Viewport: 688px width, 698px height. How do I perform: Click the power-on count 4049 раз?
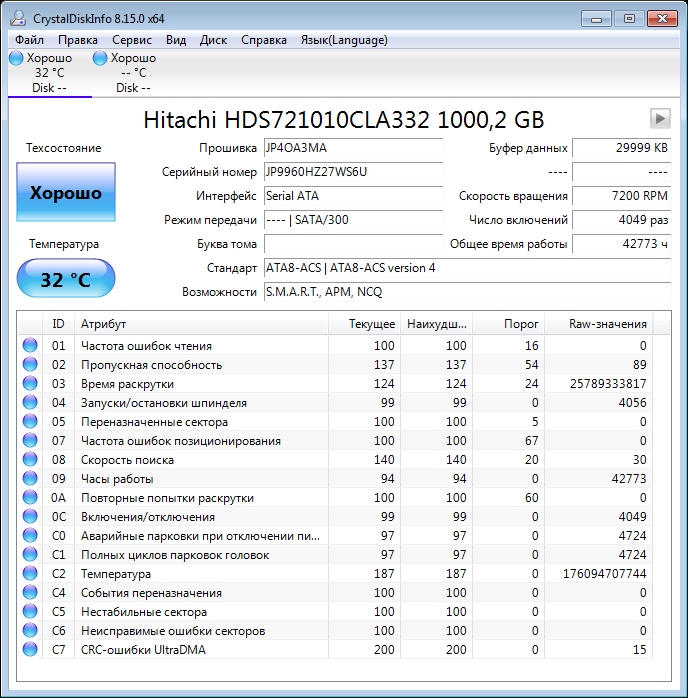click(x=622, y=220)
